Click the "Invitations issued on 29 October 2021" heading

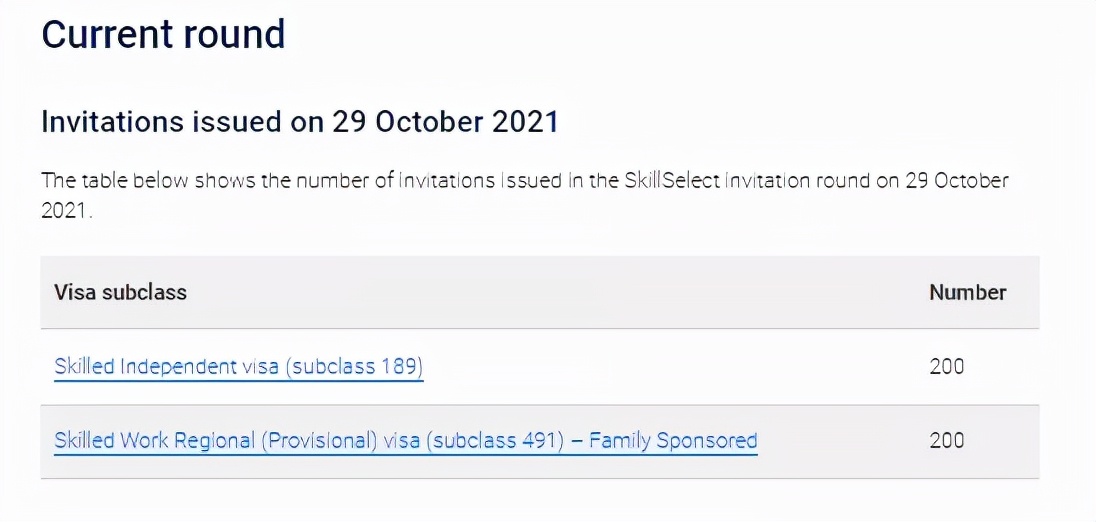(x=299, y=122)
